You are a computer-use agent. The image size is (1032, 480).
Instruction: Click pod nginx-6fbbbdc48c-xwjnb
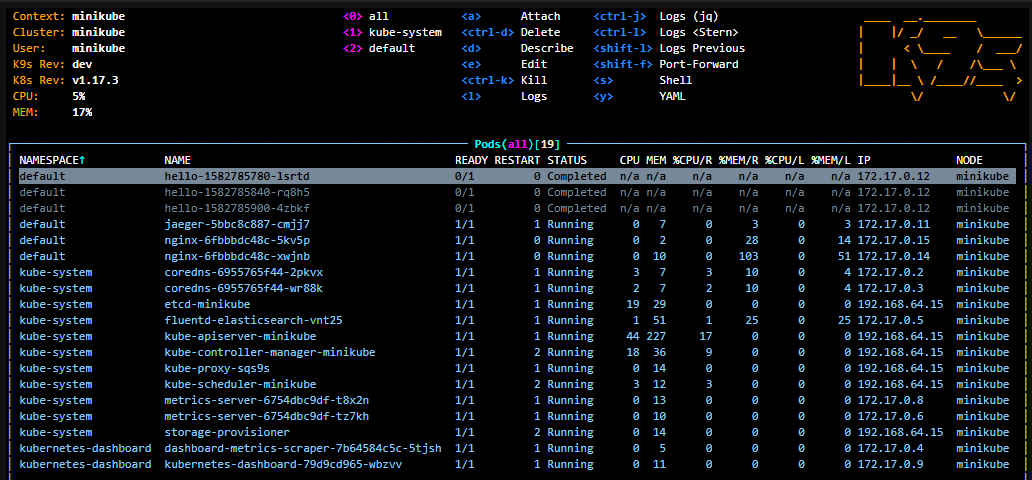513,256
